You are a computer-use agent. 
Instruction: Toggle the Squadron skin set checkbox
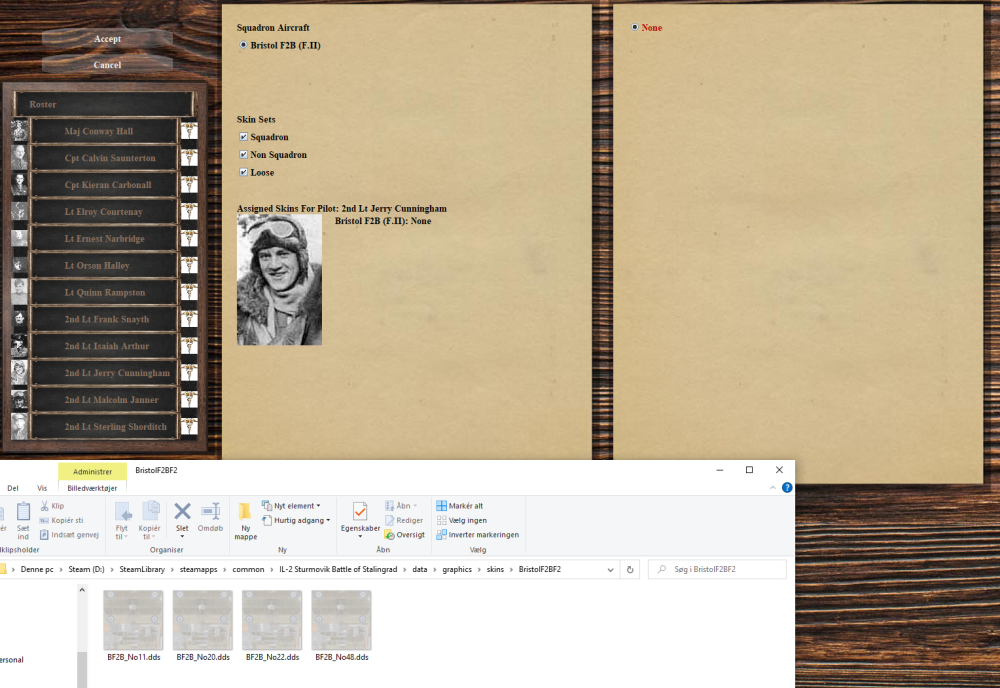tap(243, 137)
